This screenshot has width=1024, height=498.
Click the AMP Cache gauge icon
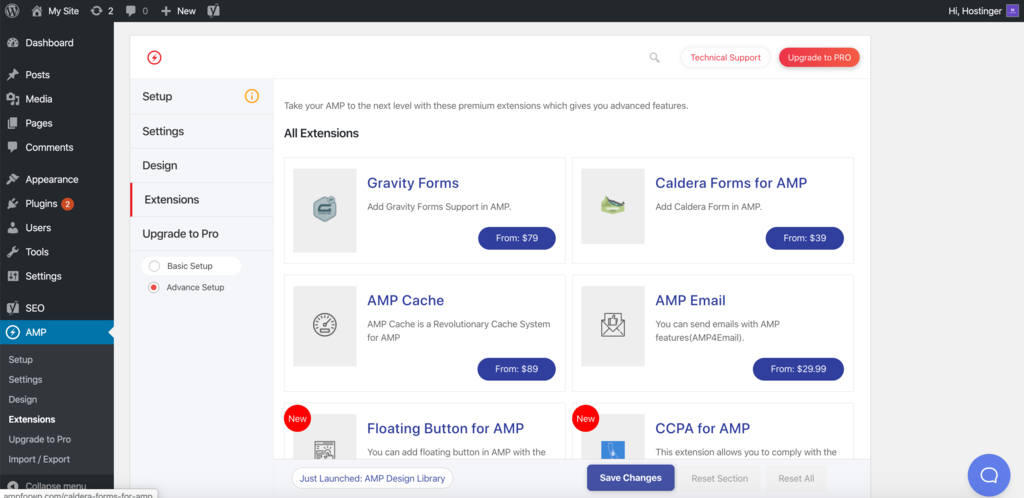[x=325, y=325]
